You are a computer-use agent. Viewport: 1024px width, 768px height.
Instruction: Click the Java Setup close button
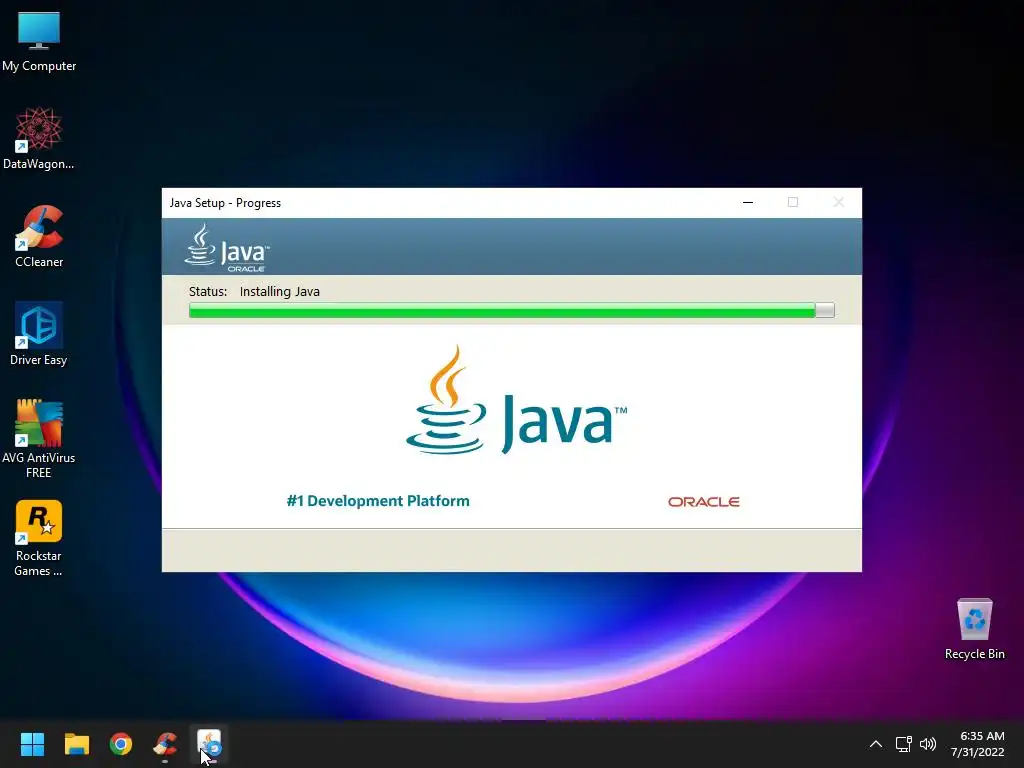click(x=839, y=202)
